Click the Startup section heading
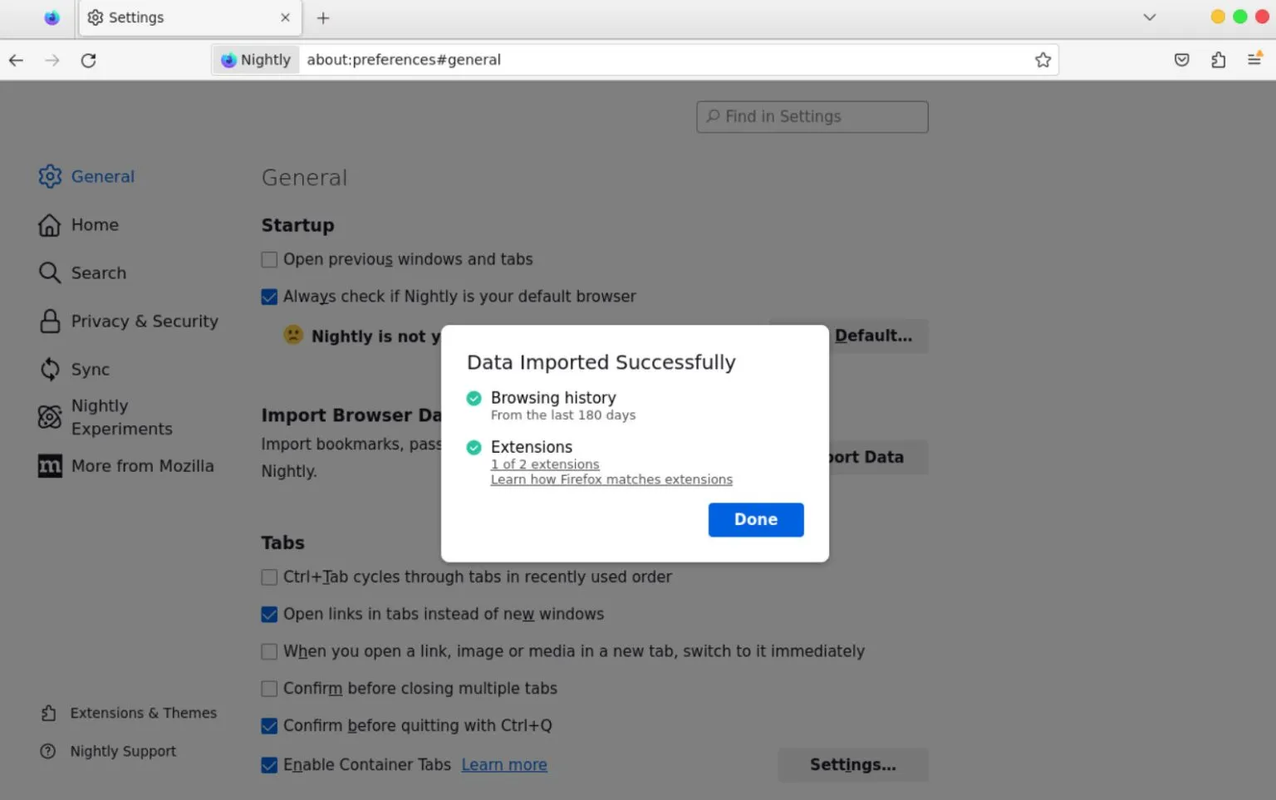 tap(298, 226)
